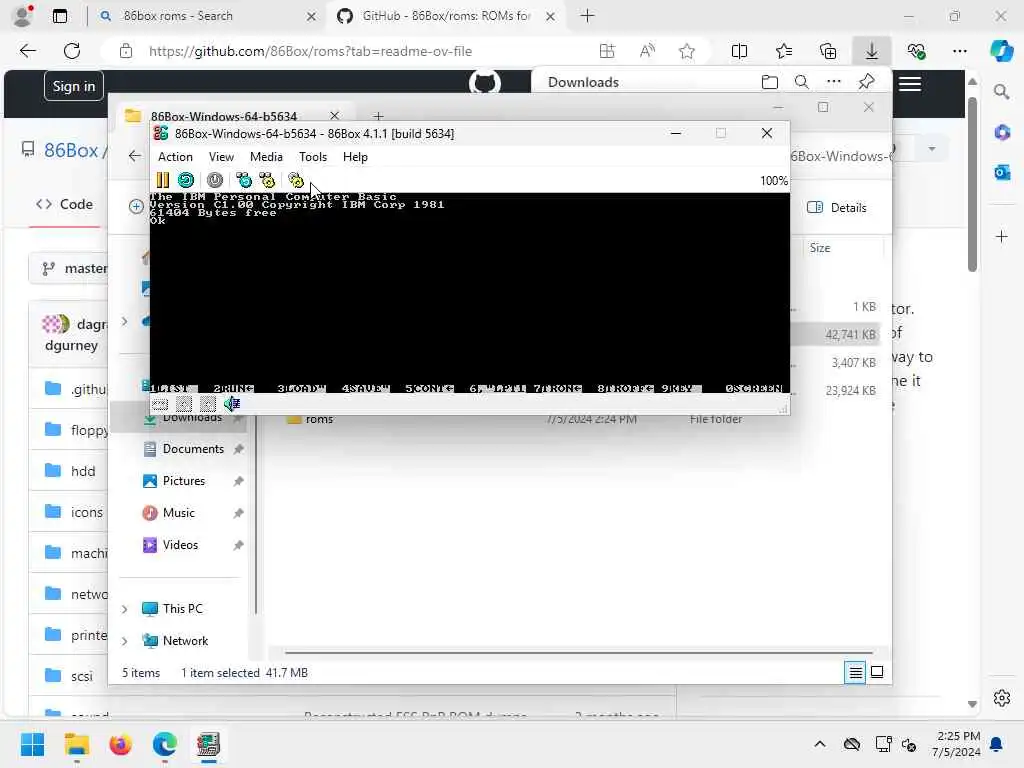The height and width of the screenshot is (768, 1024).
Task: Open the Media menu in 86Box
Action: coord(266,157)
